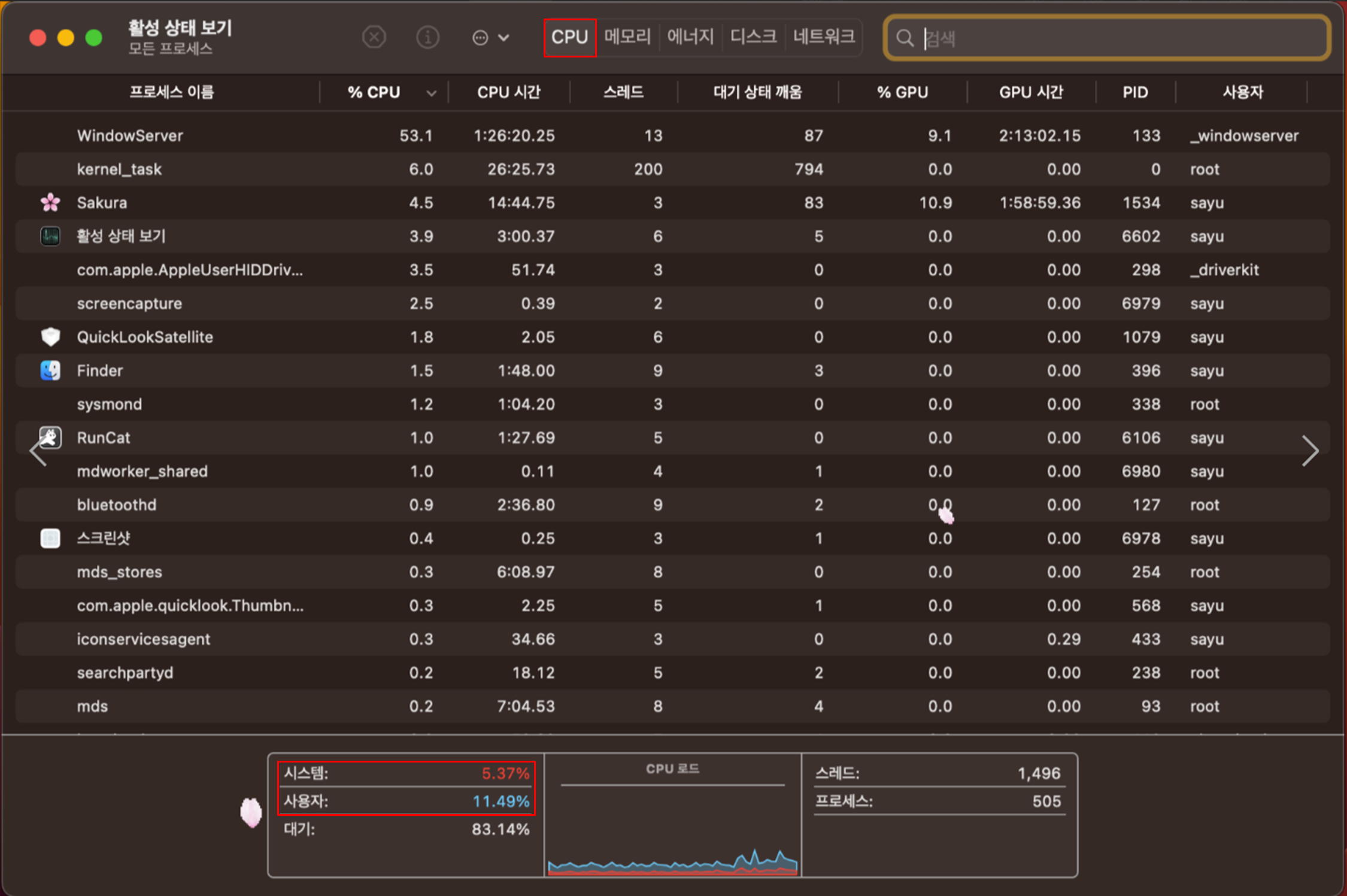
Task: Click the 검색 search input field
Action: [1120, 38]
